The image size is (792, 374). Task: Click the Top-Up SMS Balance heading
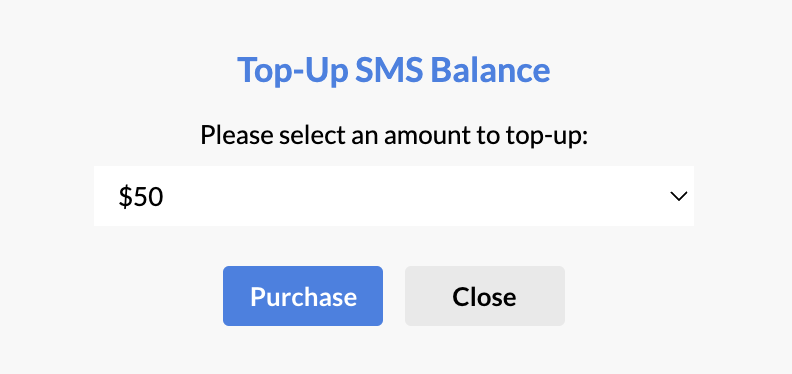(x=393, y=70)
